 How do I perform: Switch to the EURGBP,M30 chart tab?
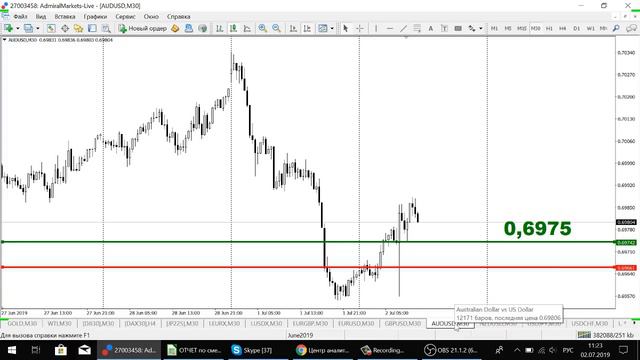click(x=310, y=324)
